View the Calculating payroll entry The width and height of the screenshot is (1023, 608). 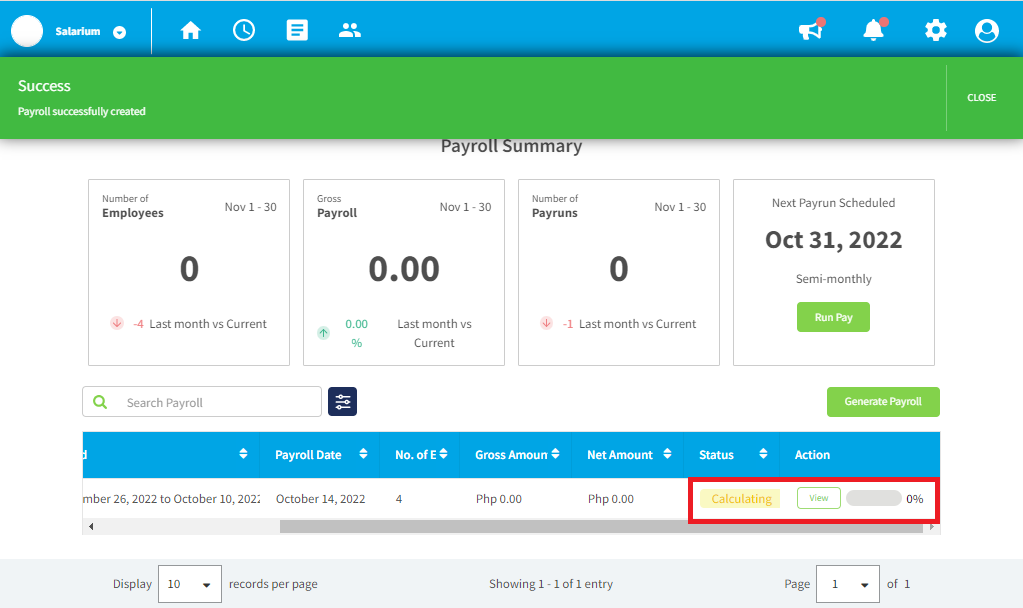[819, 498]
